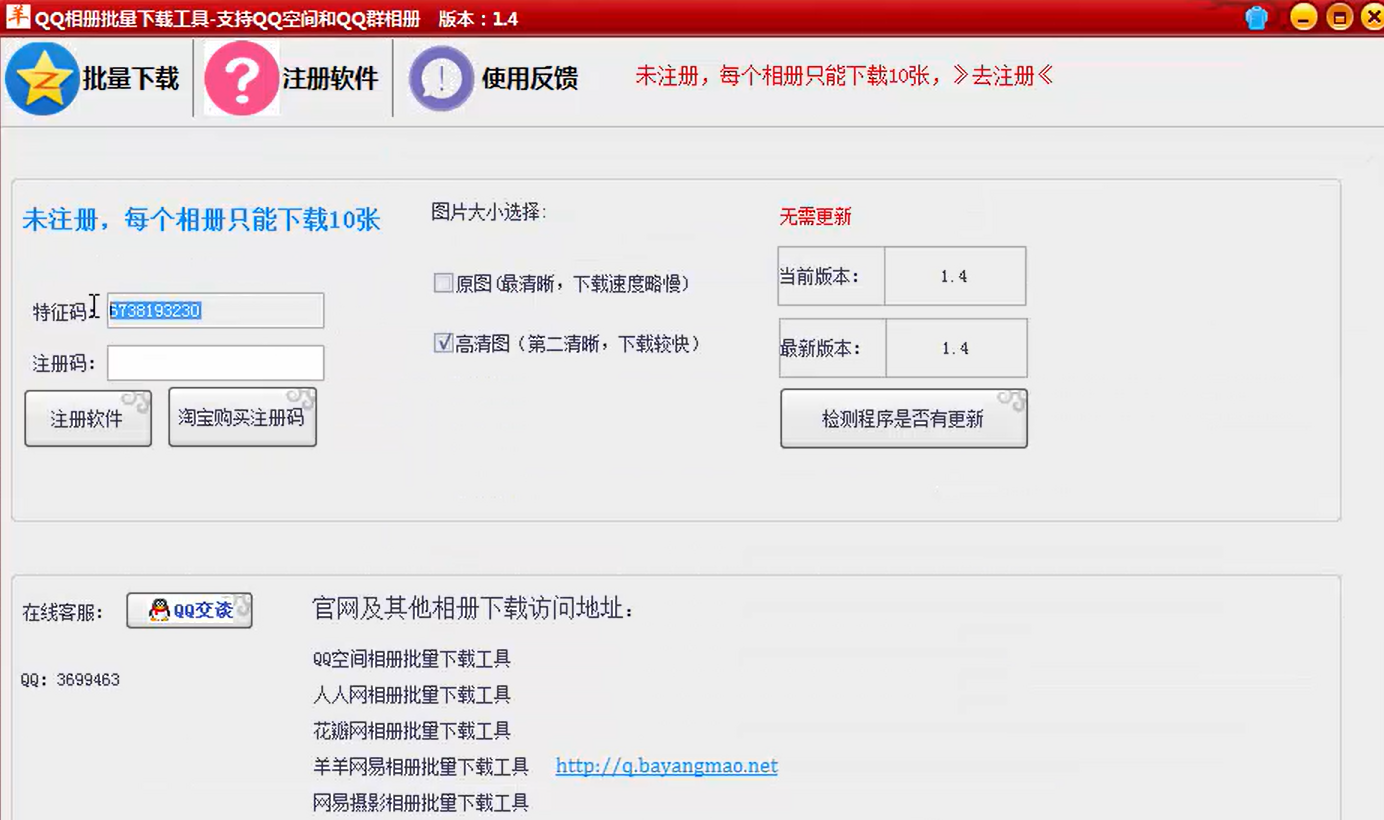
Task: Click the QQ penguin icon on QQ交谈 button
Action: tap(158, 610)
